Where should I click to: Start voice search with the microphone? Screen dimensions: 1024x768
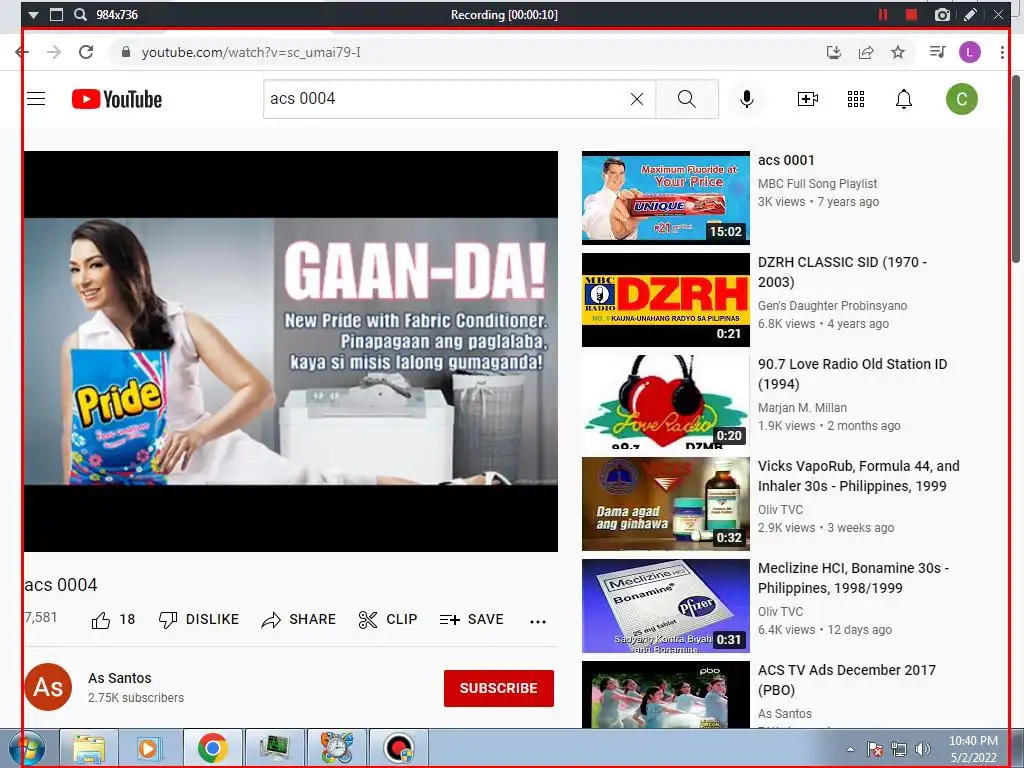coord(747,99)
